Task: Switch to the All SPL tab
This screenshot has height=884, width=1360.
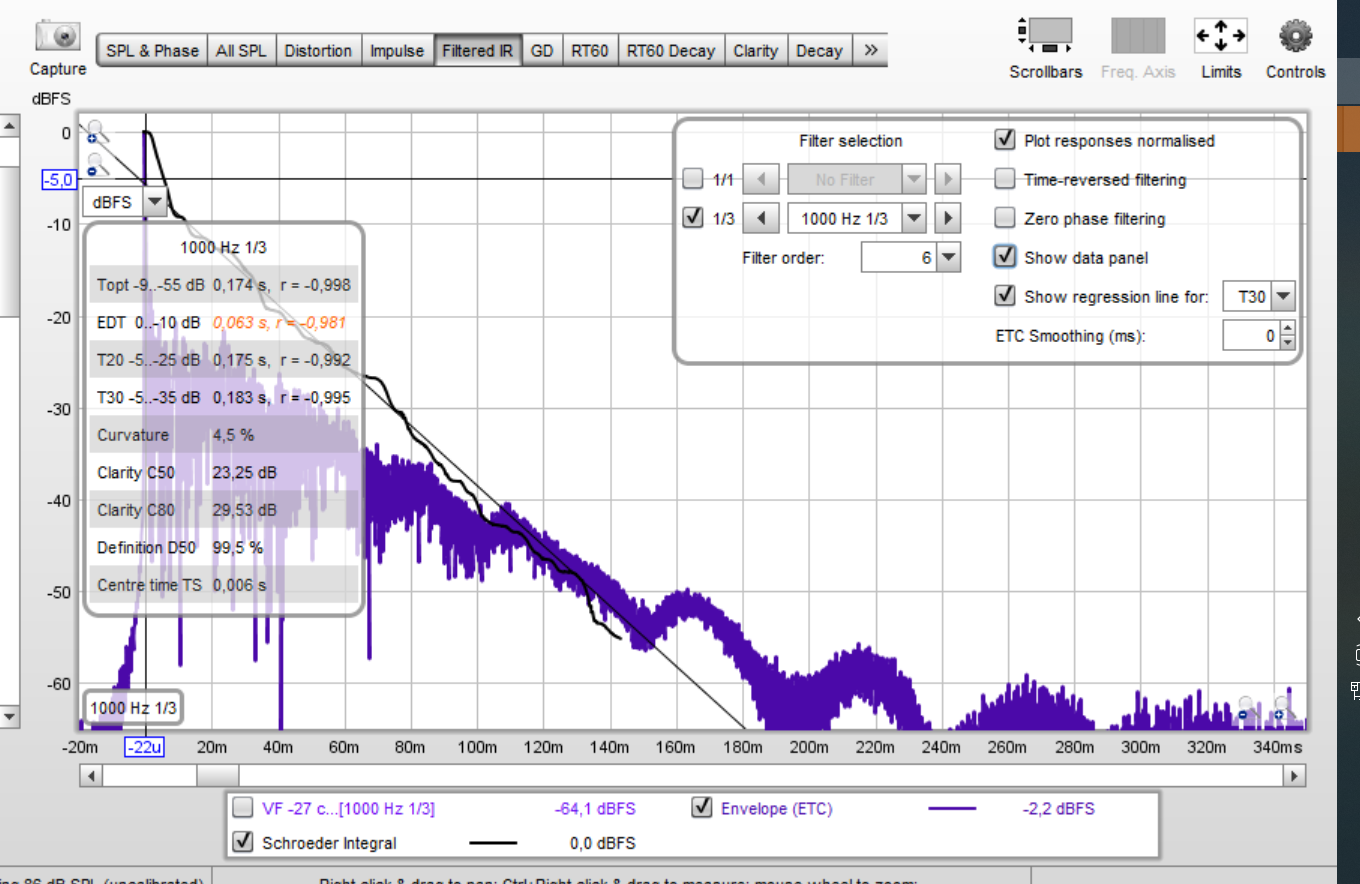Action: coord(241,50)
